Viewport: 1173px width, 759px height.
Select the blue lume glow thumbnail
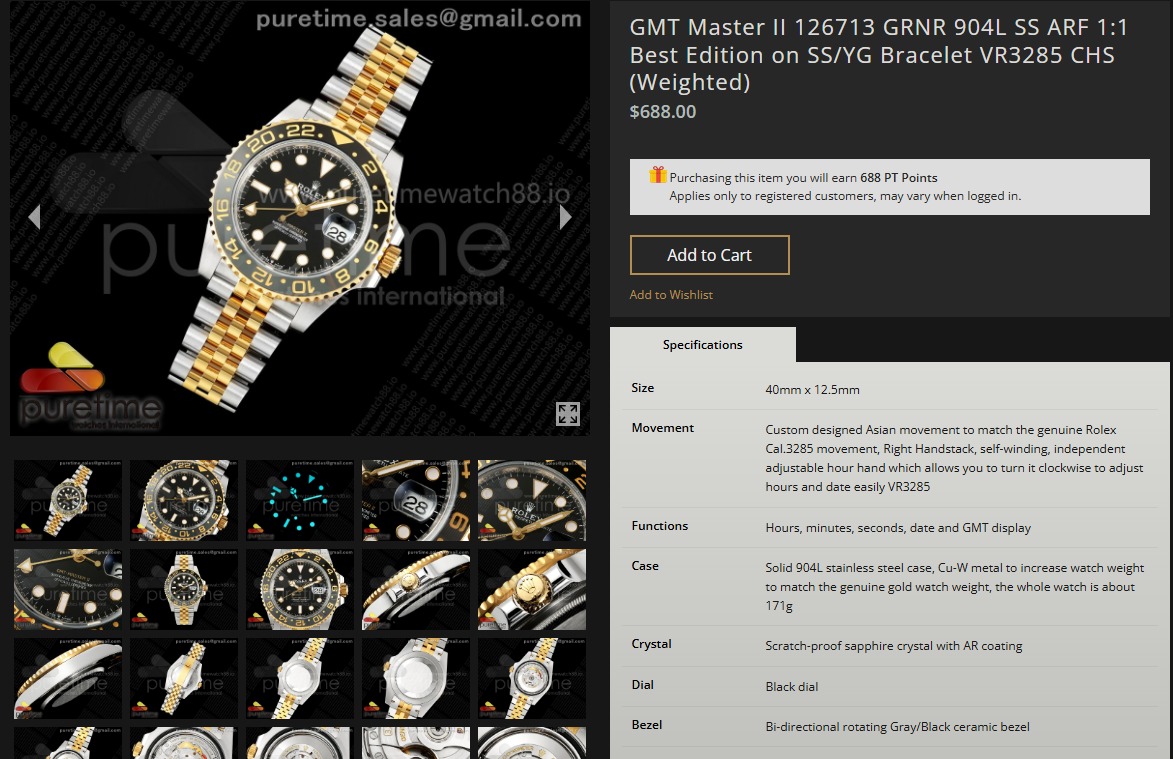pos(300,500)
